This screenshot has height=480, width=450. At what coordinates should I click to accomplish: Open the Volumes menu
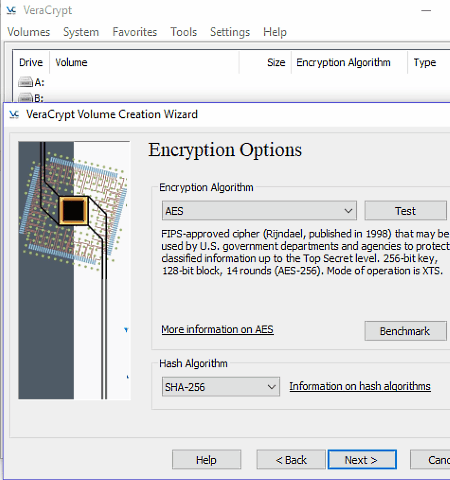click(x=29, y=32)
